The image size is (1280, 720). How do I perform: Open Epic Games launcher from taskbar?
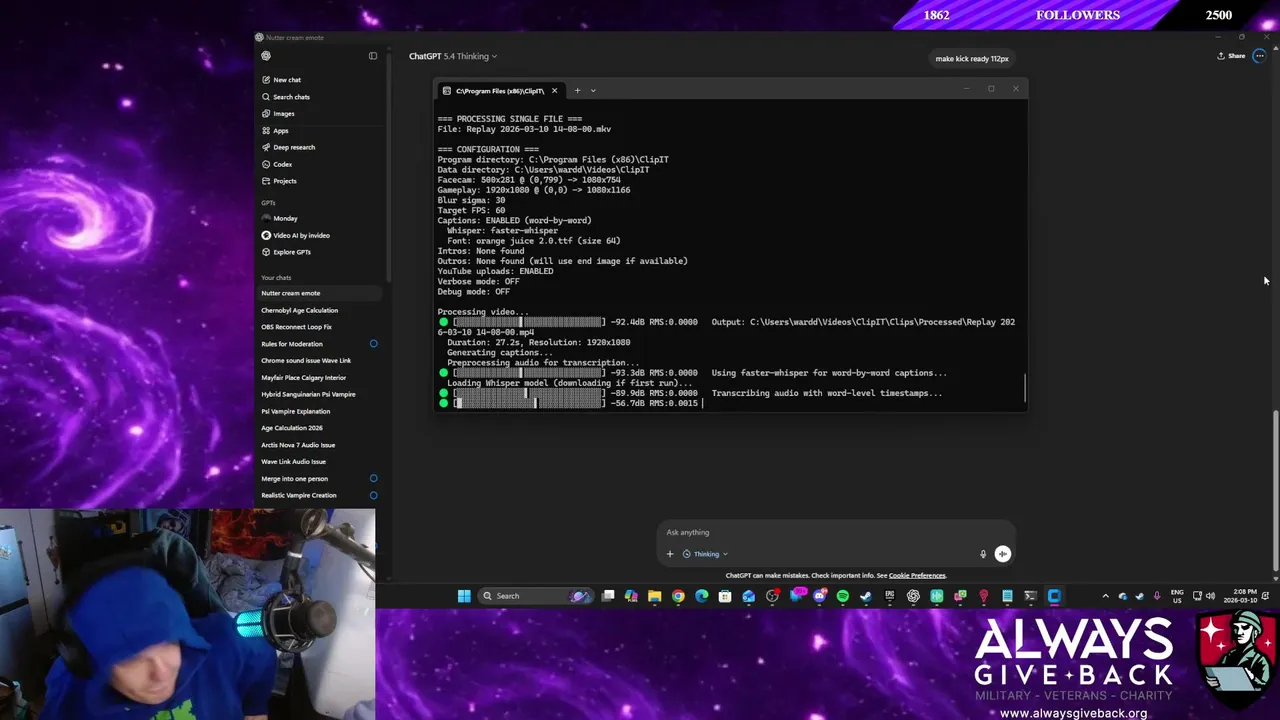tap(889, 596)
